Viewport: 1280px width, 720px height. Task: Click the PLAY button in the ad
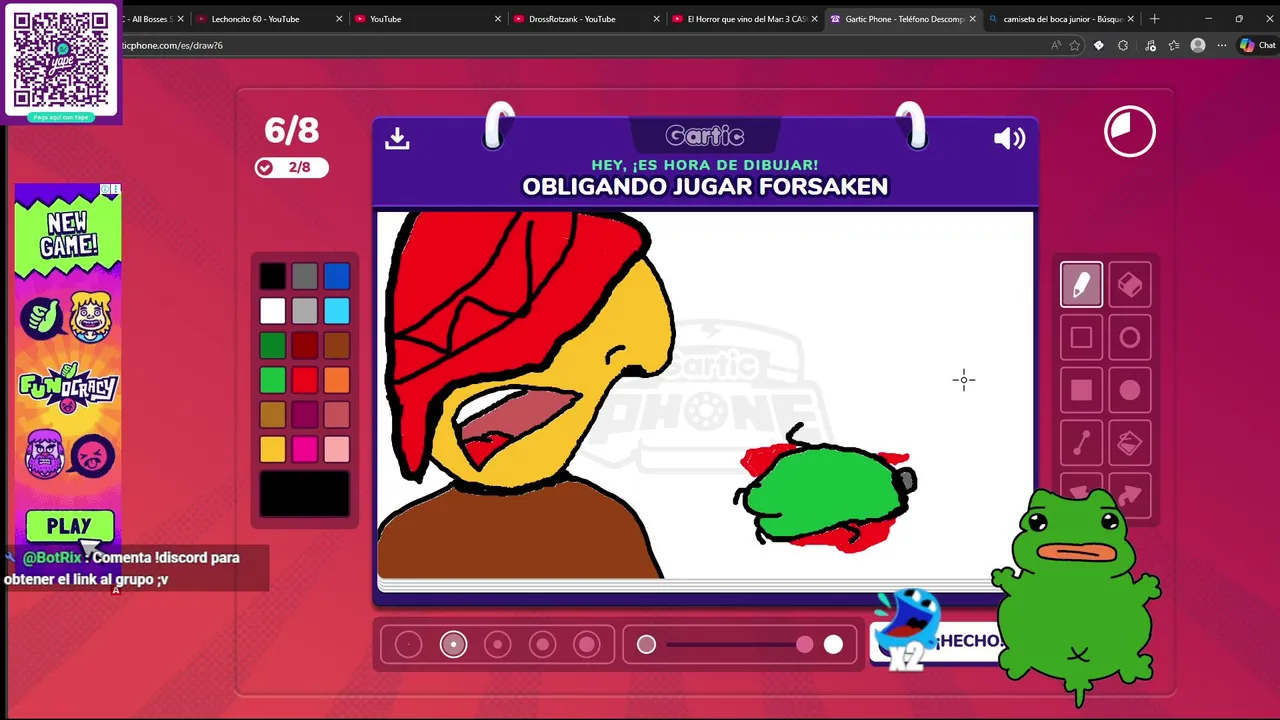pyautogui.click(x=69, y=526)
